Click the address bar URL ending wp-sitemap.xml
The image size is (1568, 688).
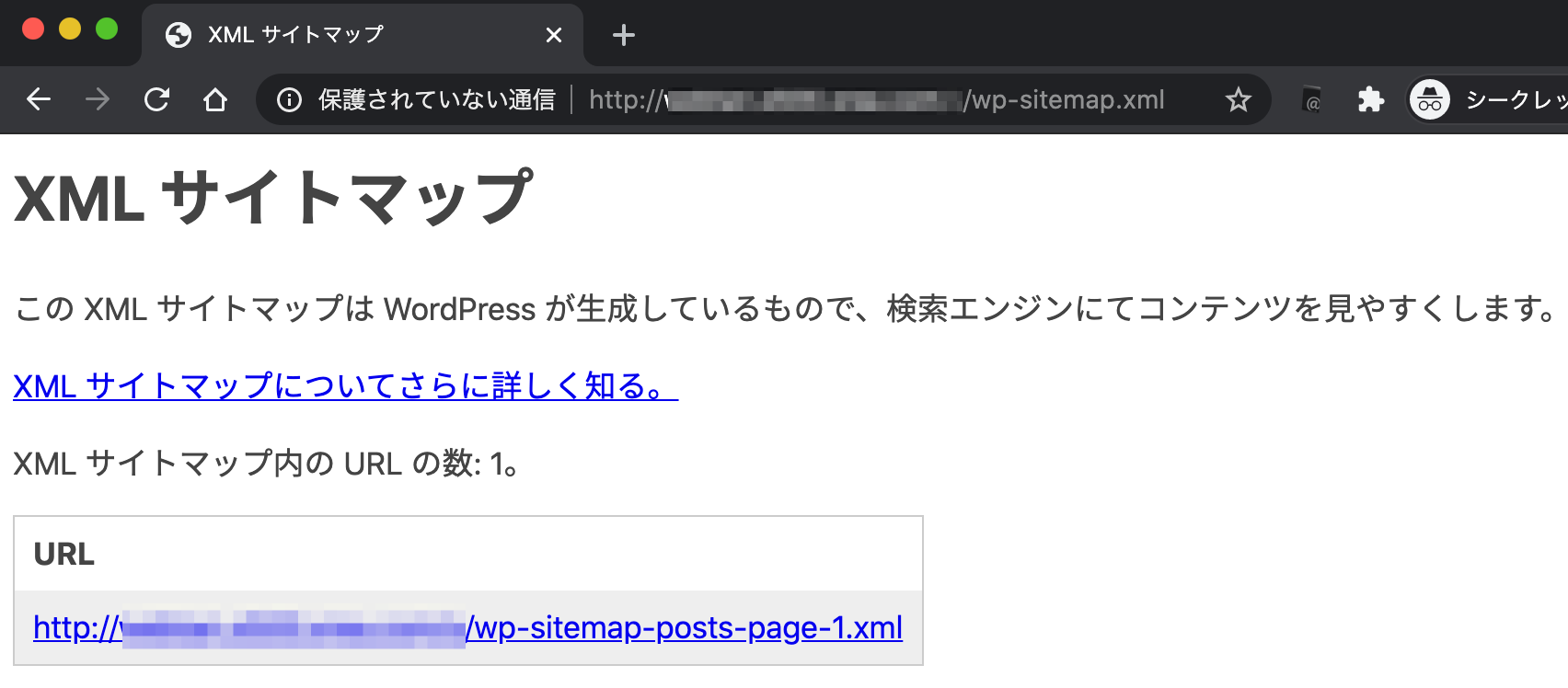click(877, 99)
